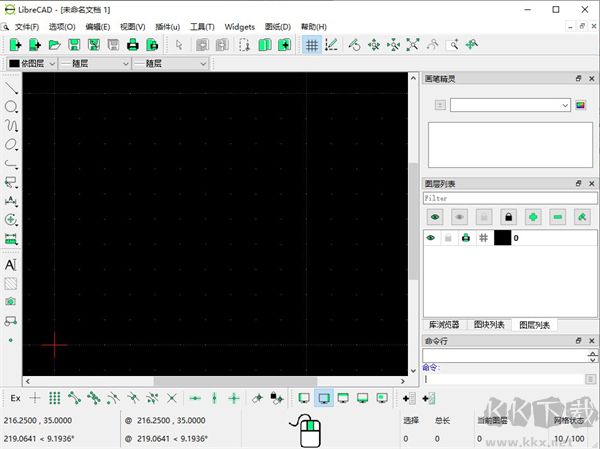The height and width of the screenshot is (449, 600).
Task: Toggle construction mode for layer 0
Action: point(483,238)
